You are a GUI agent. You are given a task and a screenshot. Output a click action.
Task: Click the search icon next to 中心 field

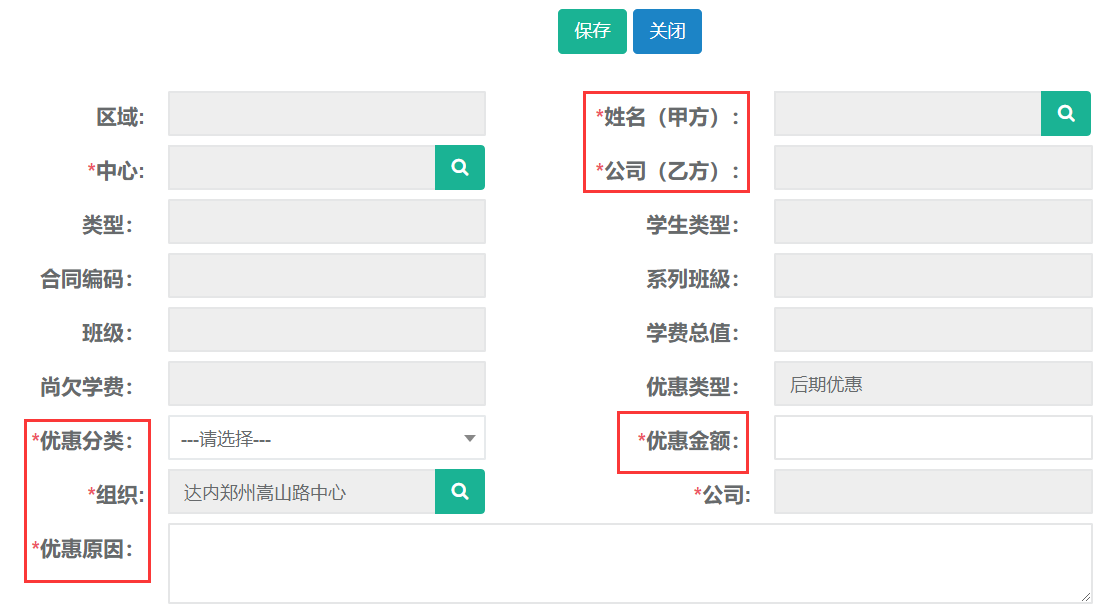click(x=459, y=168)
